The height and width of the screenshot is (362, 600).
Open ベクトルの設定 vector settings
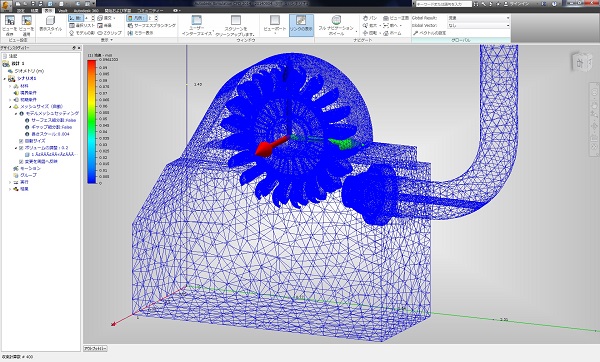[x=429, y=33]
